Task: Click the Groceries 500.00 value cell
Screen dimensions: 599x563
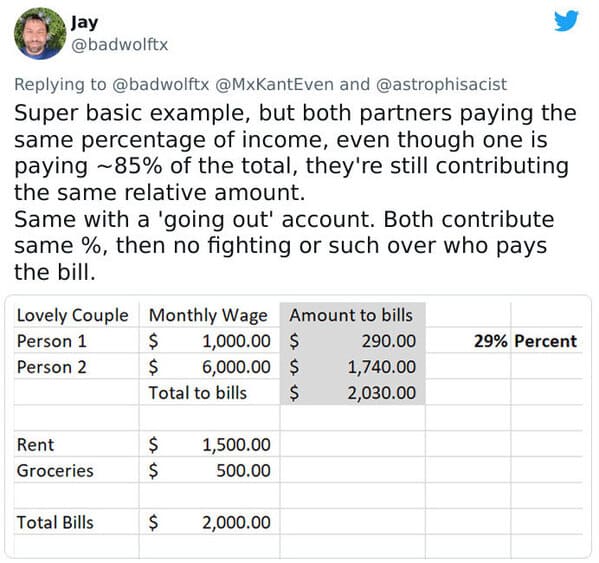Action: coord(209,470)
